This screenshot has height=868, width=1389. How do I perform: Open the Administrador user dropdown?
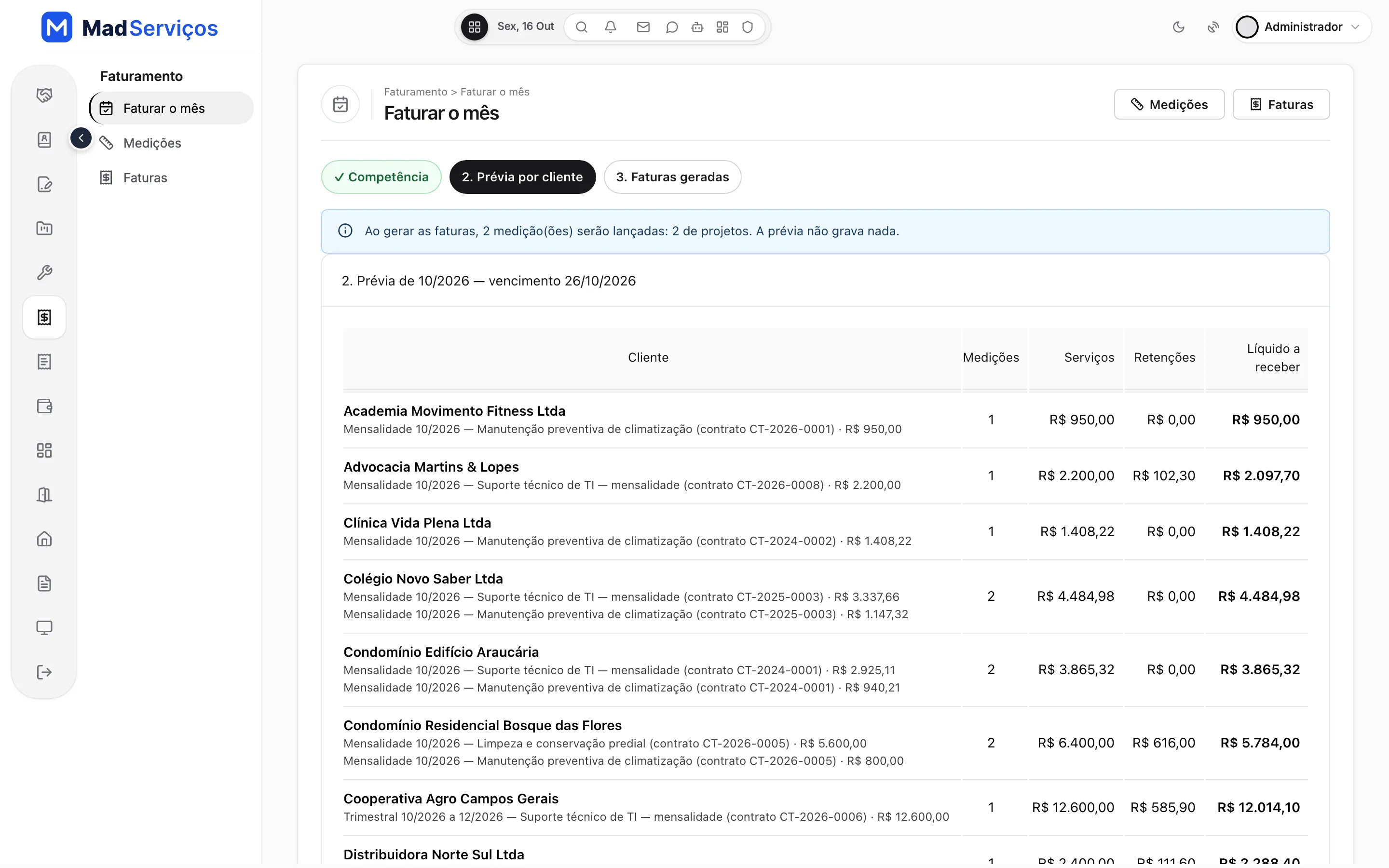click(1302, 27)
